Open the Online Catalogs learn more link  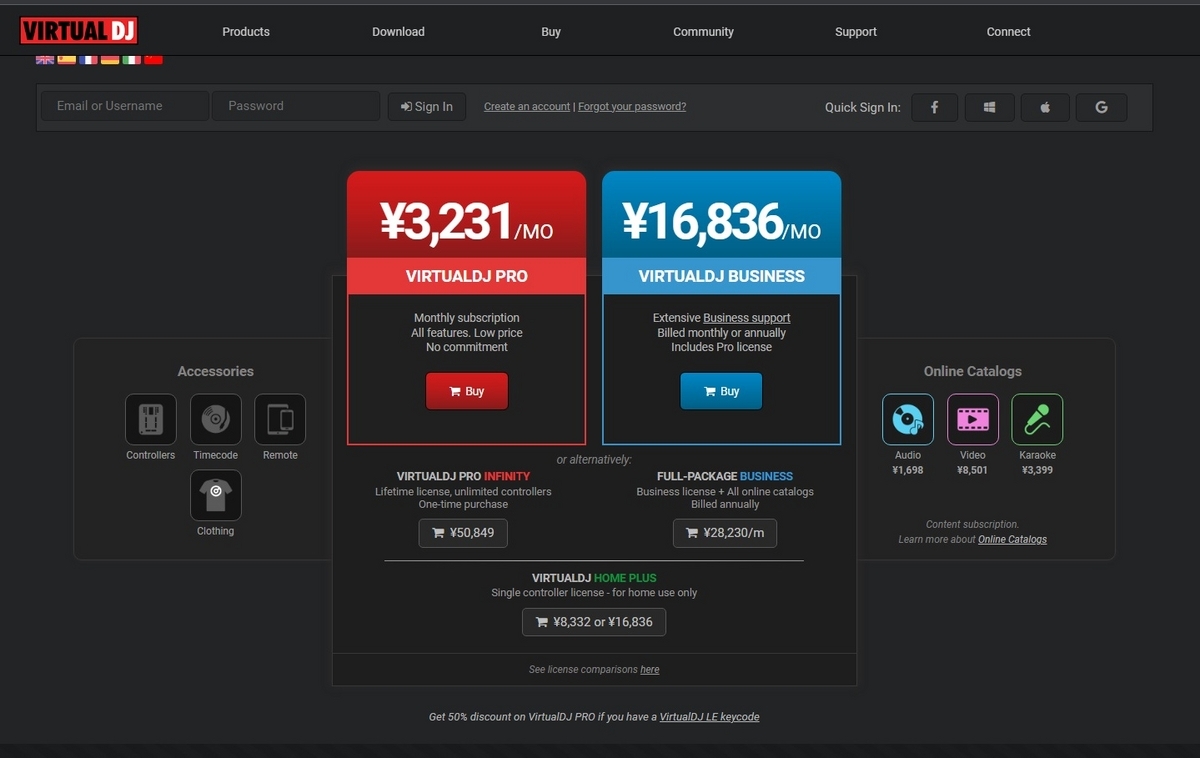pyautogui.click(x=1012, y=540)
